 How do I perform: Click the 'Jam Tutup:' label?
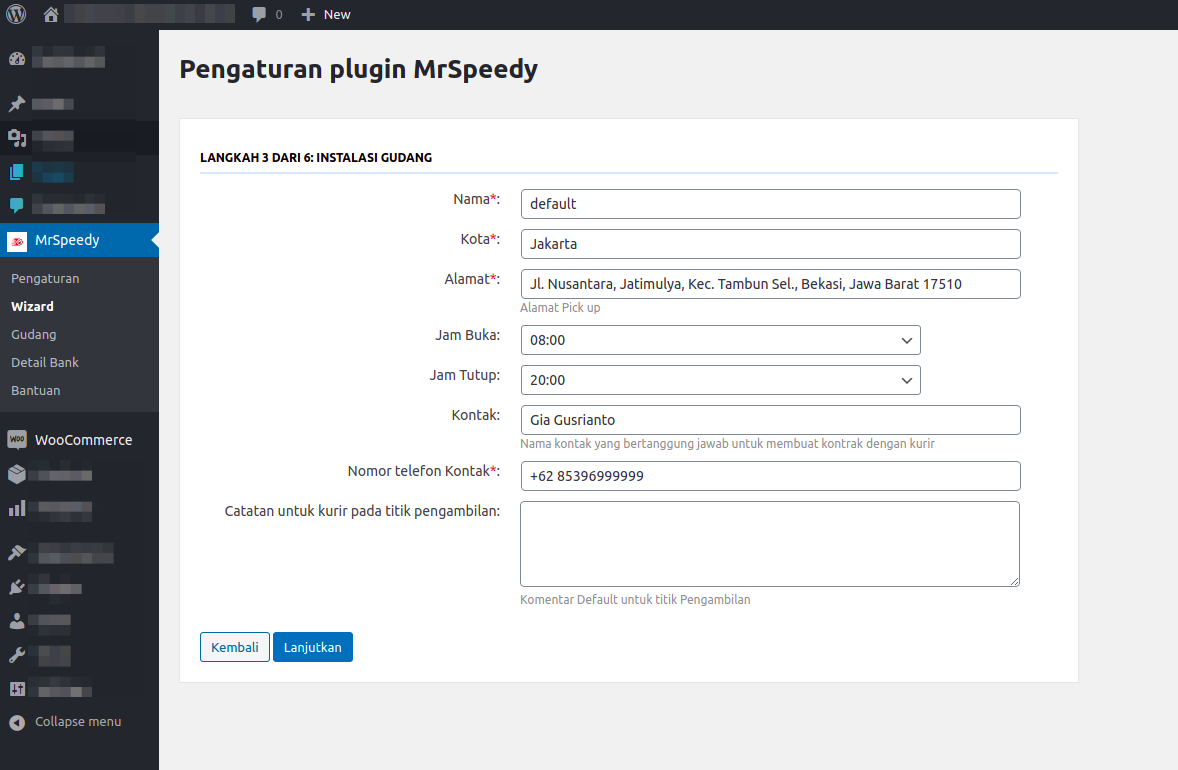point(465,375)
